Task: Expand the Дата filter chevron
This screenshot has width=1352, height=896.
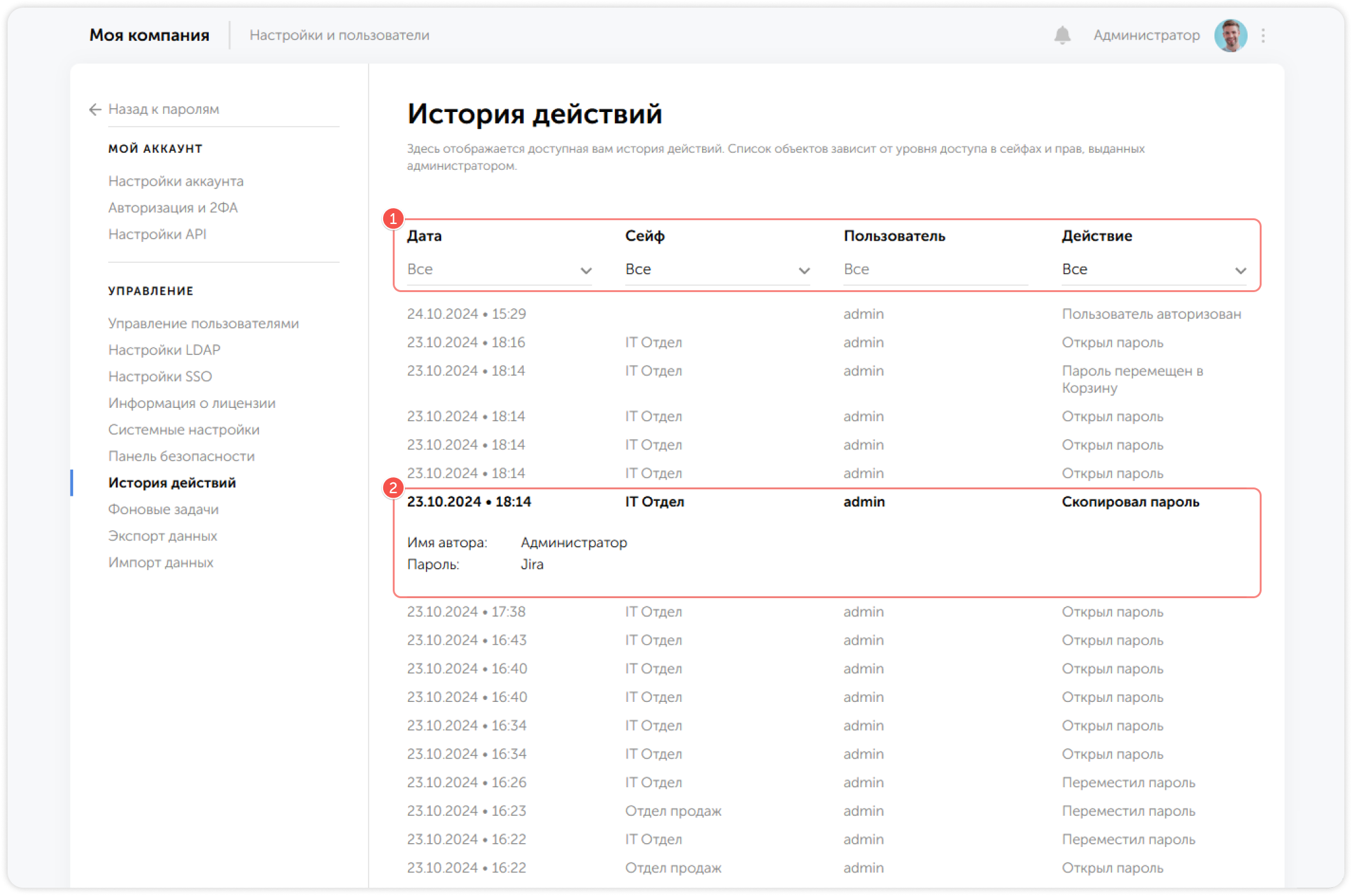Action: [586, 270]
